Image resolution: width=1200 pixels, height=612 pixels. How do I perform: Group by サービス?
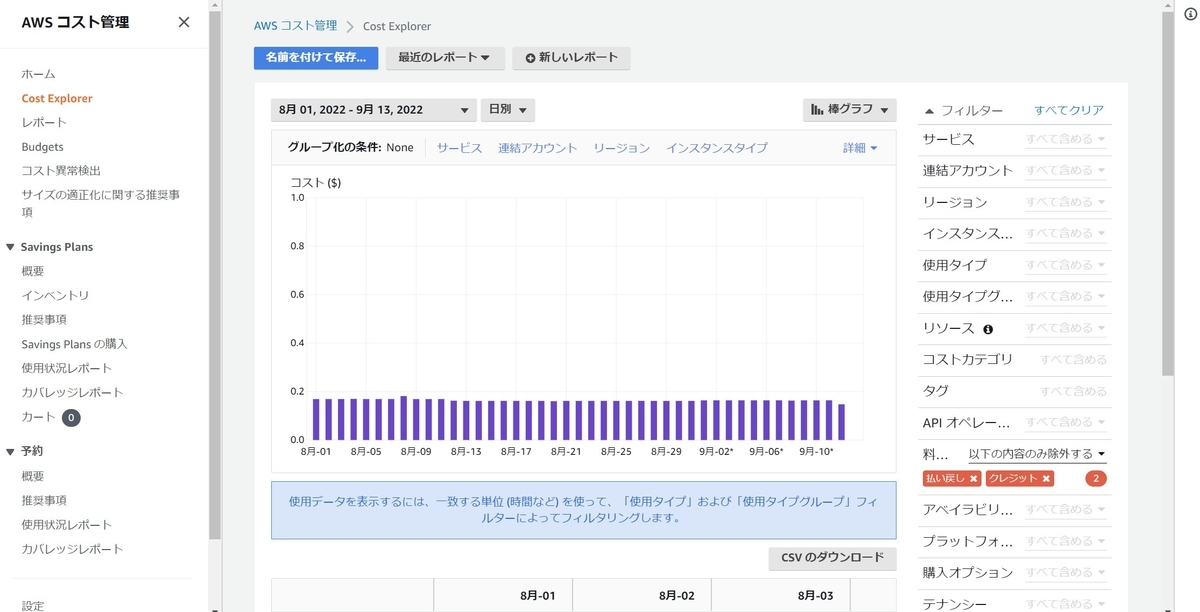coord(459,148)
